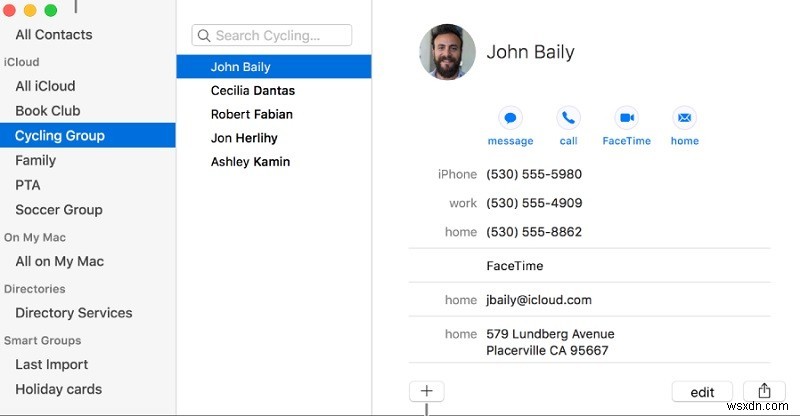This screenshot has height=416, width=800.
Task: Click the edit button
Action: point(702,392)
